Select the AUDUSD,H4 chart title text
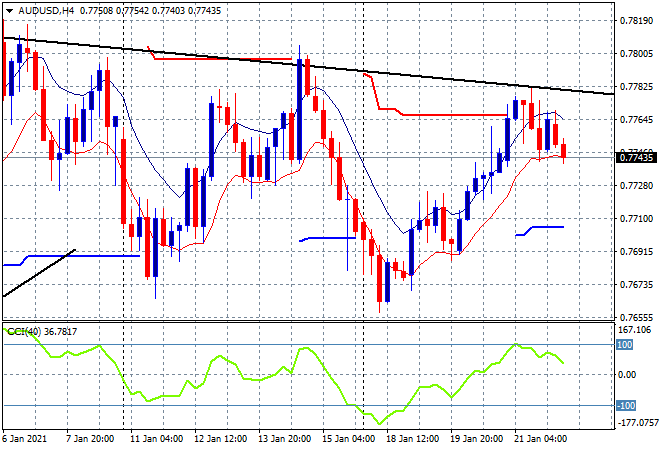The height and width of the screenshot is (450, 660). (46, 11)
